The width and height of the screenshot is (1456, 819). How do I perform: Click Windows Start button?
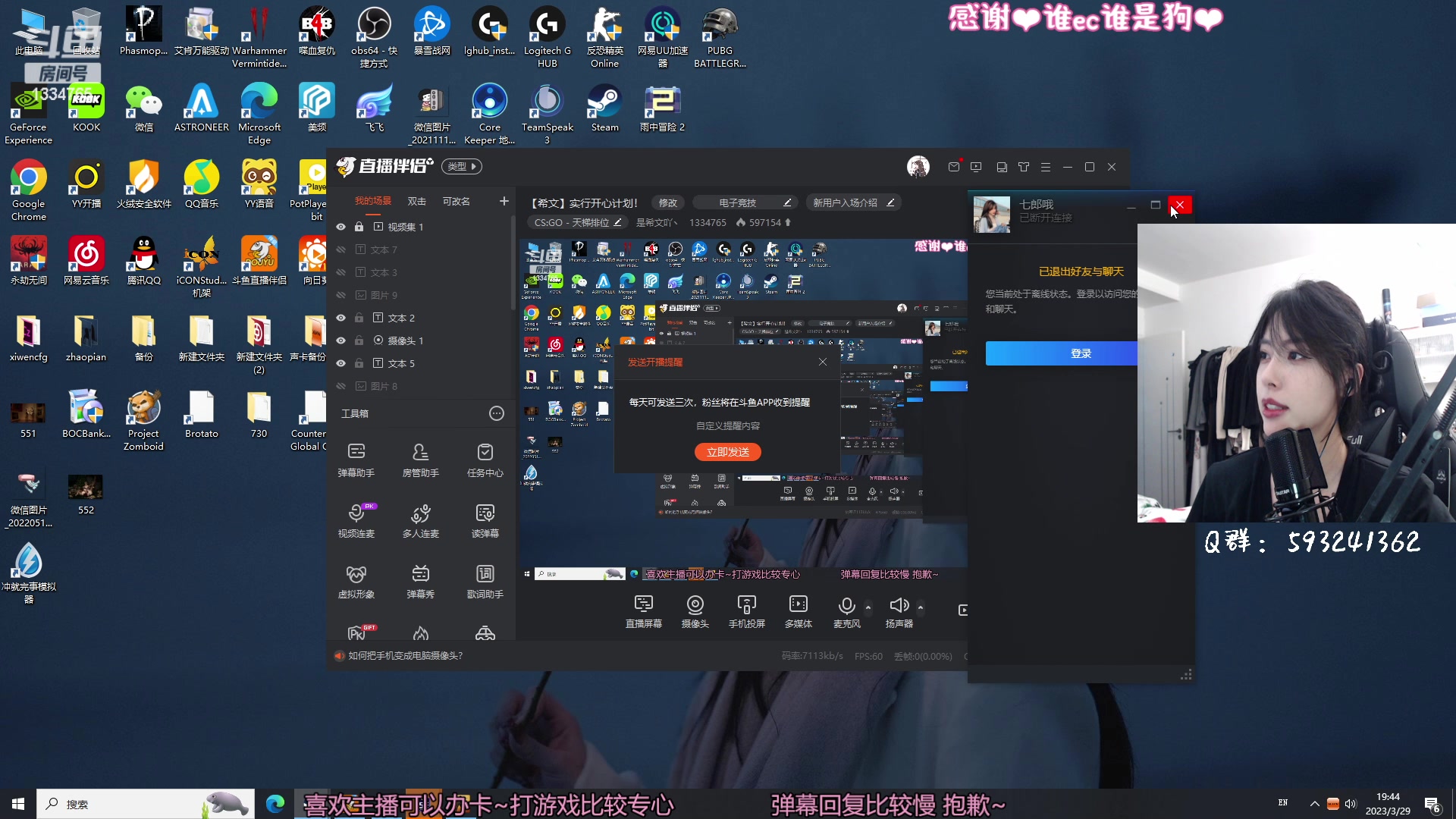pyautogui.click(x=18, y=804)
